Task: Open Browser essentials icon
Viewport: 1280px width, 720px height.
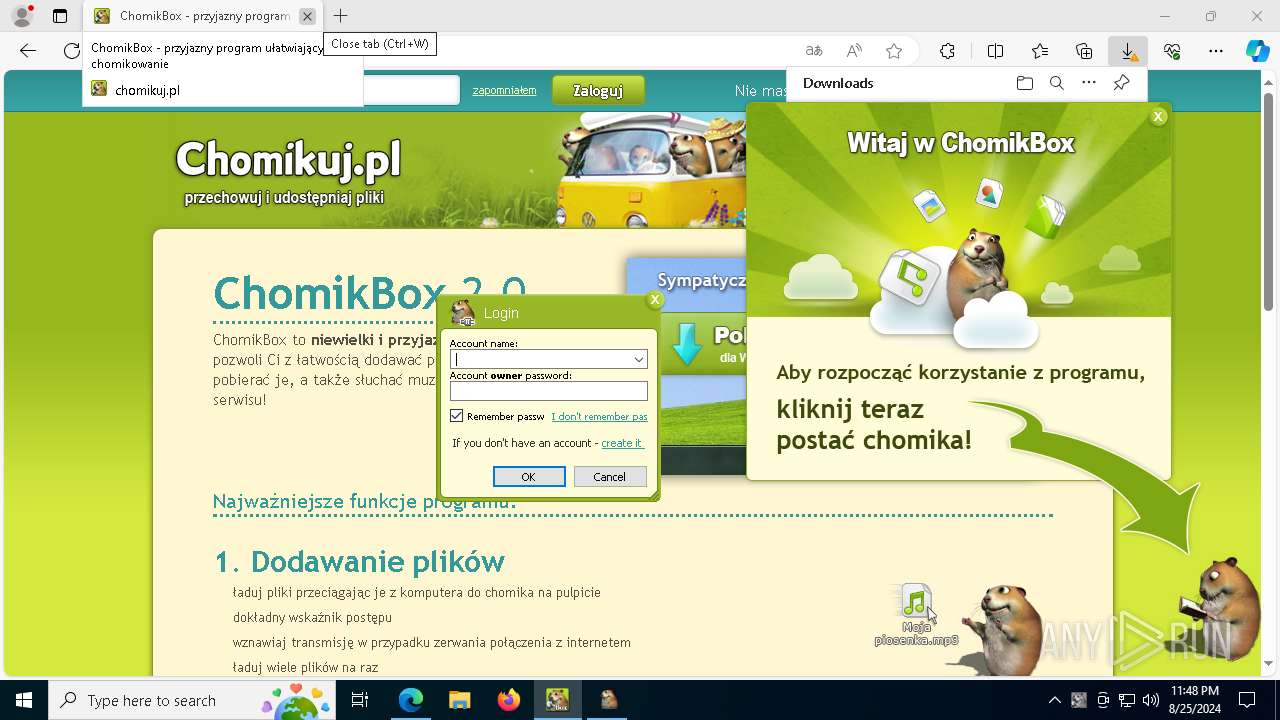Action: pos(1172,51)
